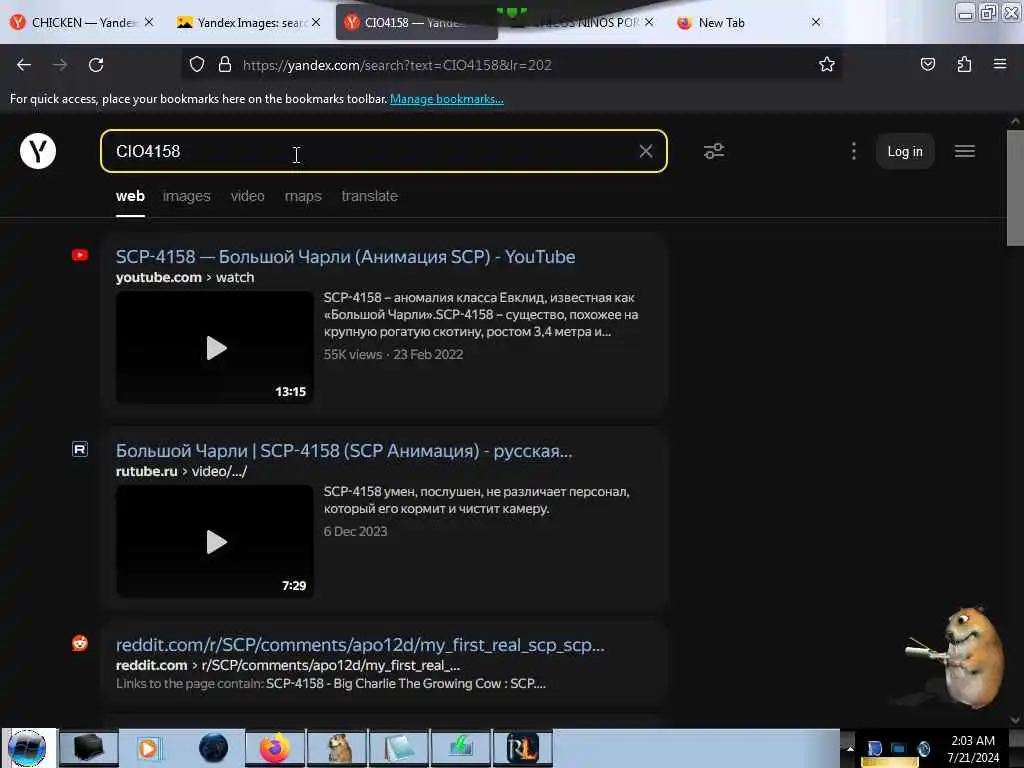The image size is (1024, 768).
Task: Bookmark this page with star icon
Action: (827, 64)
